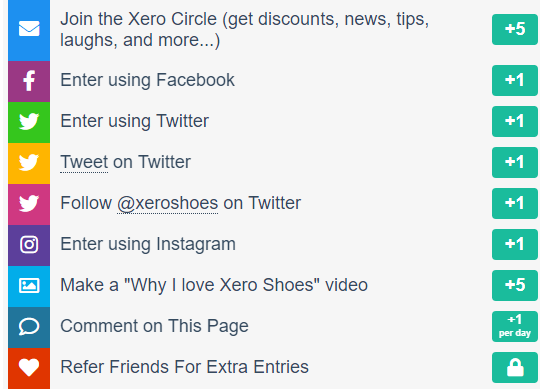Select Comment on This Page entry
The width and height of the screenshot is (540, 389).
tap(154, 326)
